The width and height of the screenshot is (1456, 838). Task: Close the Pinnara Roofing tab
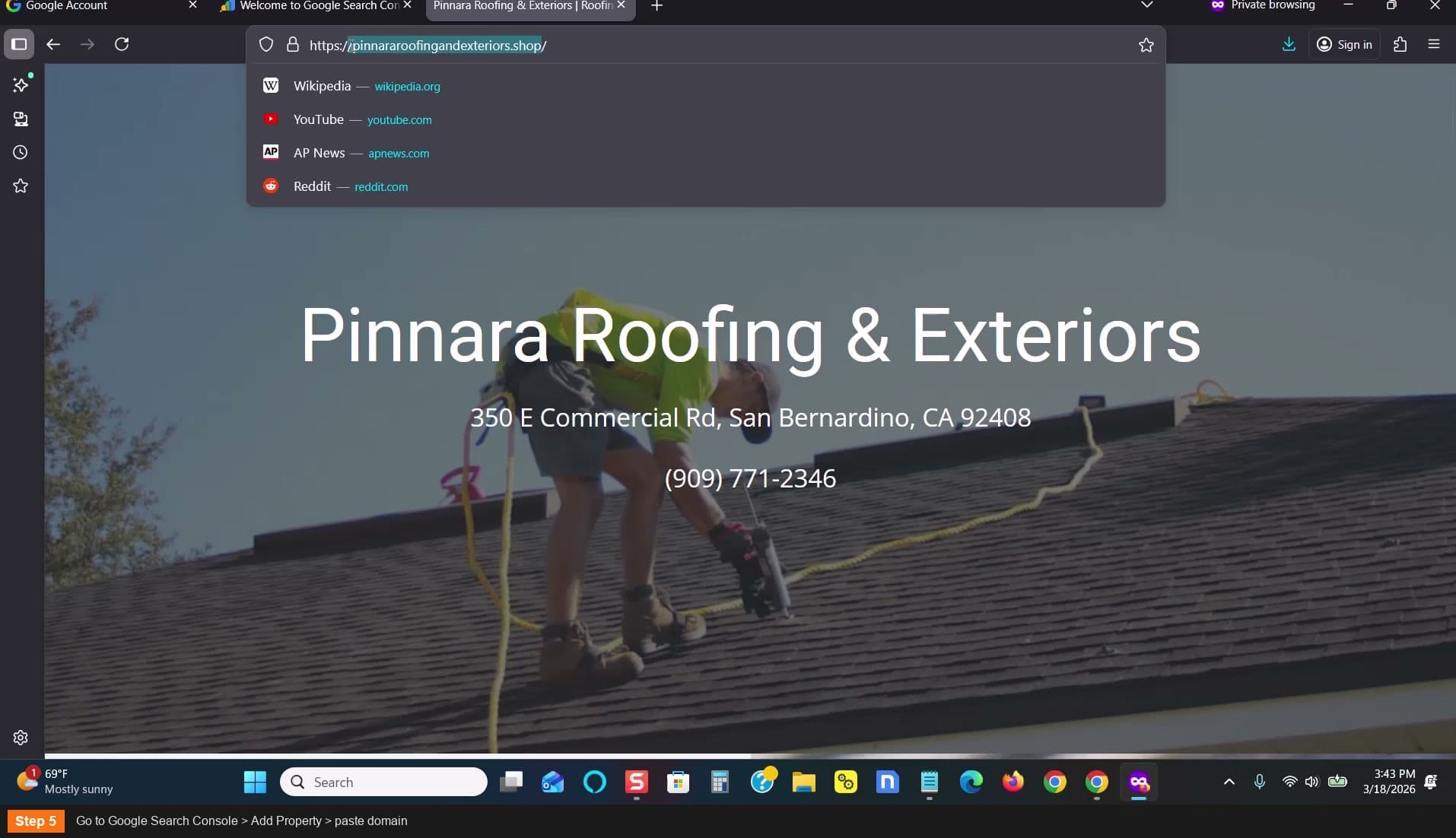pos(621,5)
